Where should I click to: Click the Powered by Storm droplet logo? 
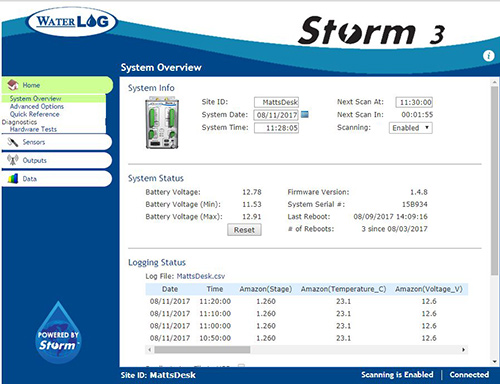coord(58,332)
